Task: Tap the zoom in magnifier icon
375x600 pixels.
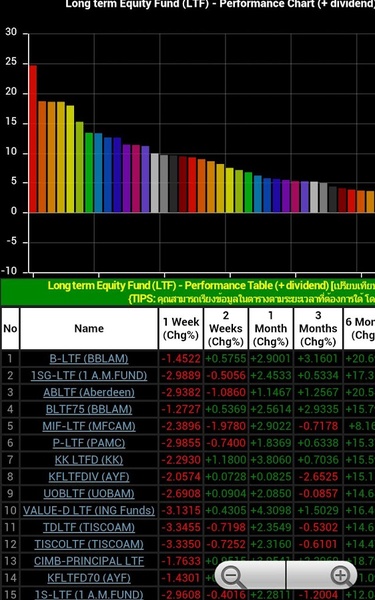Action: [342, 577]
